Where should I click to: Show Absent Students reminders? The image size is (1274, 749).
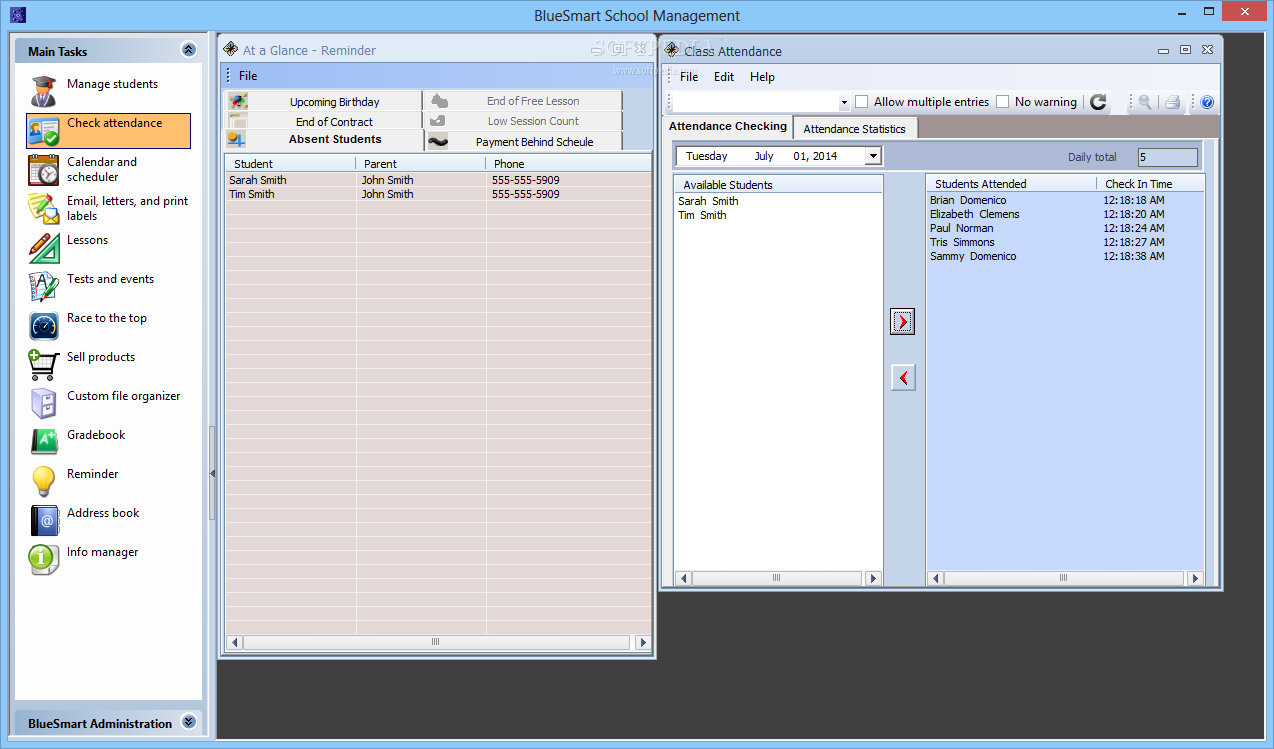coord(323,140)
